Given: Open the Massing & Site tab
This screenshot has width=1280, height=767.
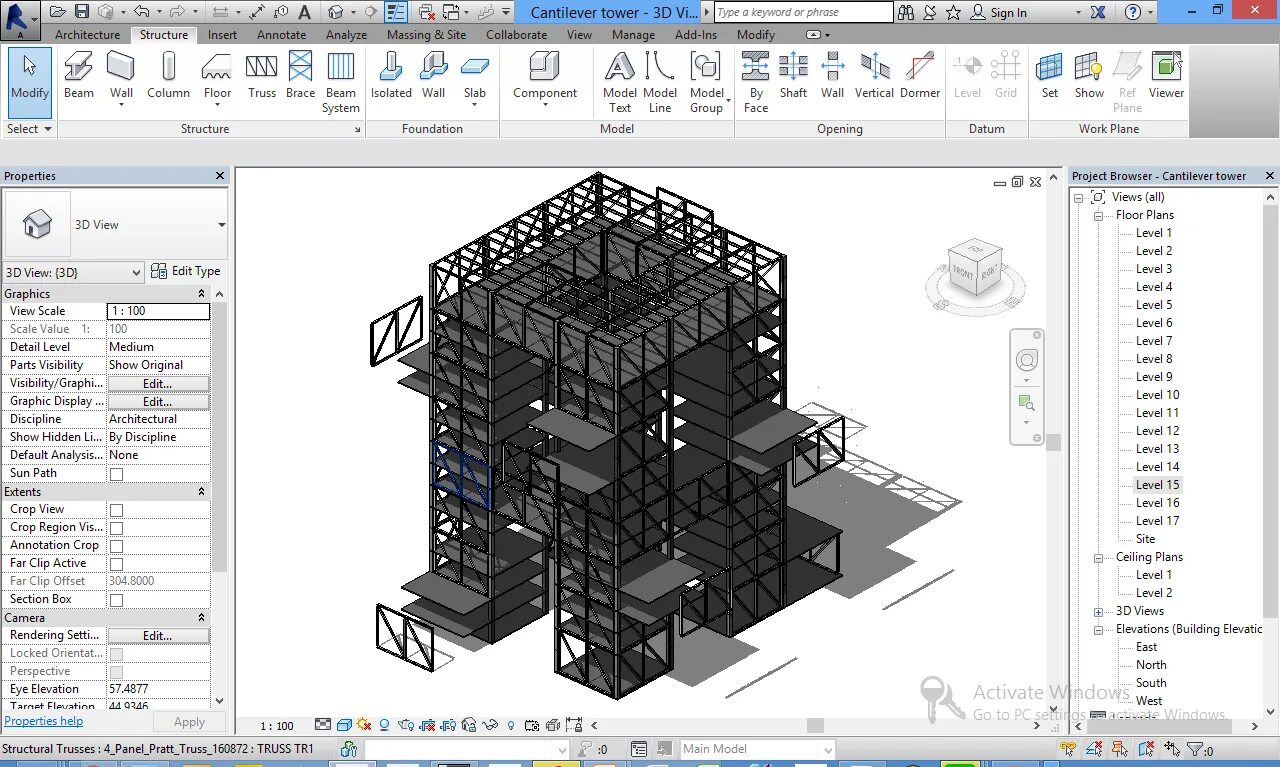Looking at the screenshot, I should (426, 33).
